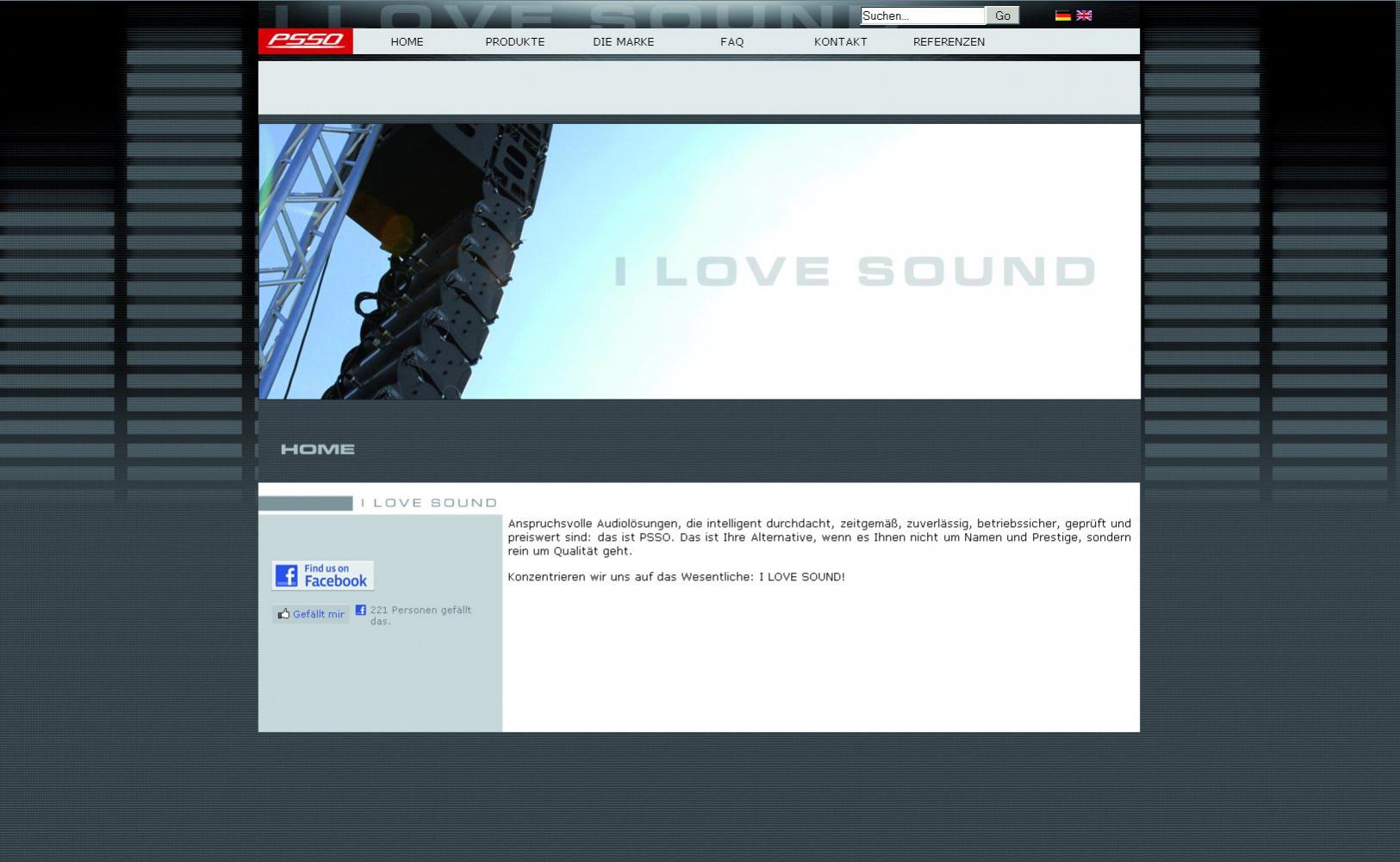Image resolution: width=1400 pixels, height=862 pixels.
Task: Click the I LOVE SOUND hero banner
Action: [x=700, y=261]
